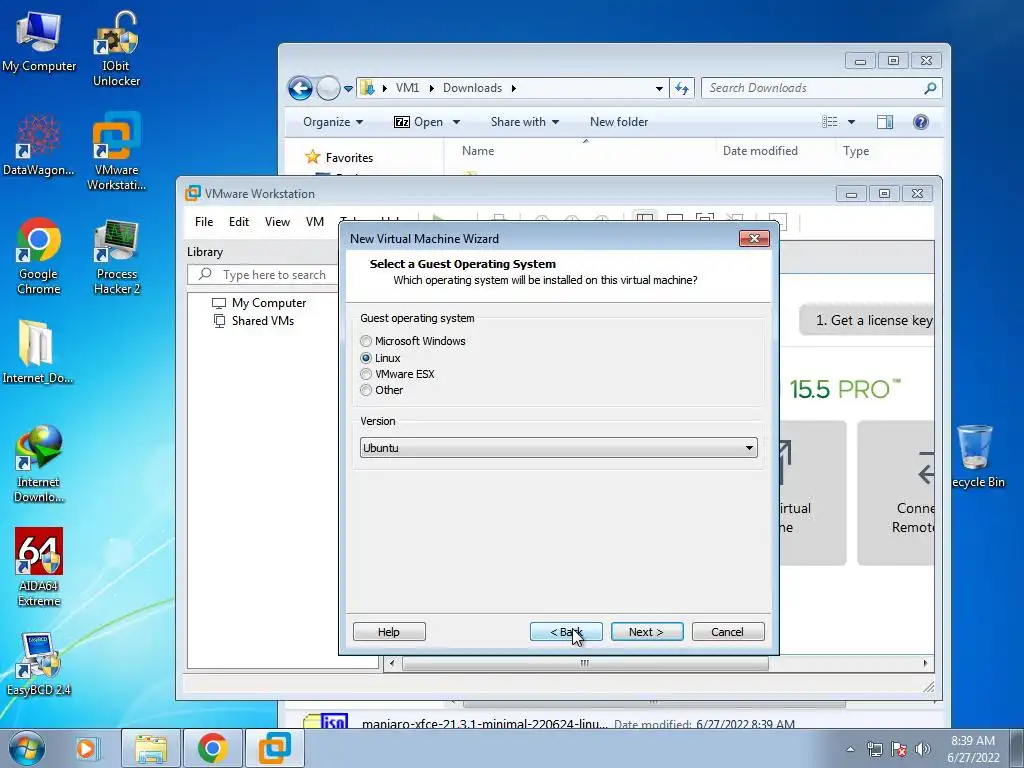
Task: Cancel the New Virtual Machine Wizard
Action: tap(728, 632)
